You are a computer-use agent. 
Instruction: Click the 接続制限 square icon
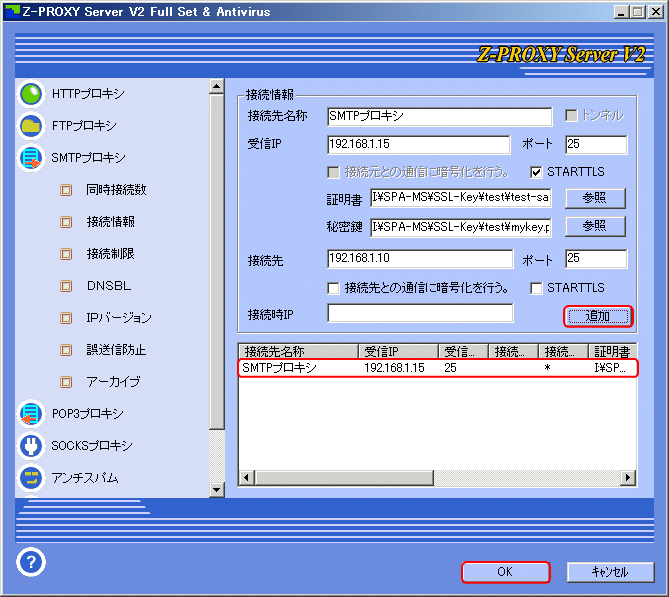(x=66, y=254)
